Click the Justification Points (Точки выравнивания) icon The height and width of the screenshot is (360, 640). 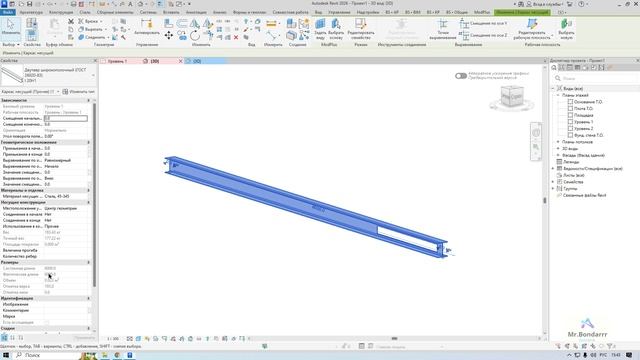click(443, 29)
